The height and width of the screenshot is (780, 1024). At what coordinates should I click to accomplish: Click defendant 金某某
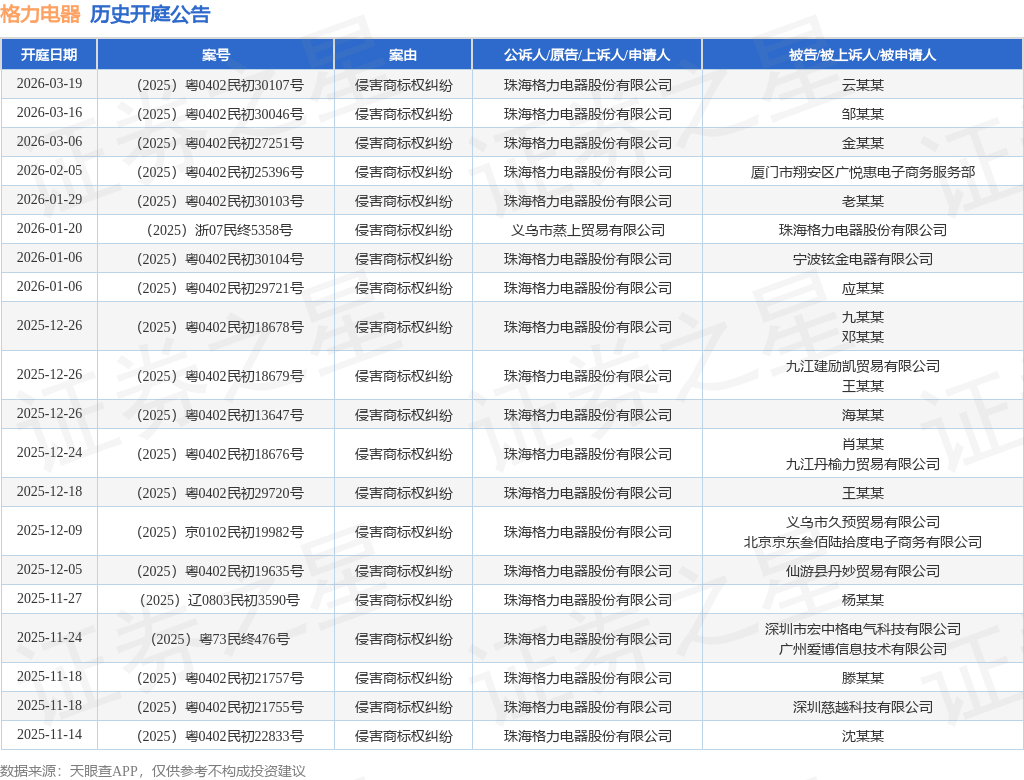click(863, 143)
